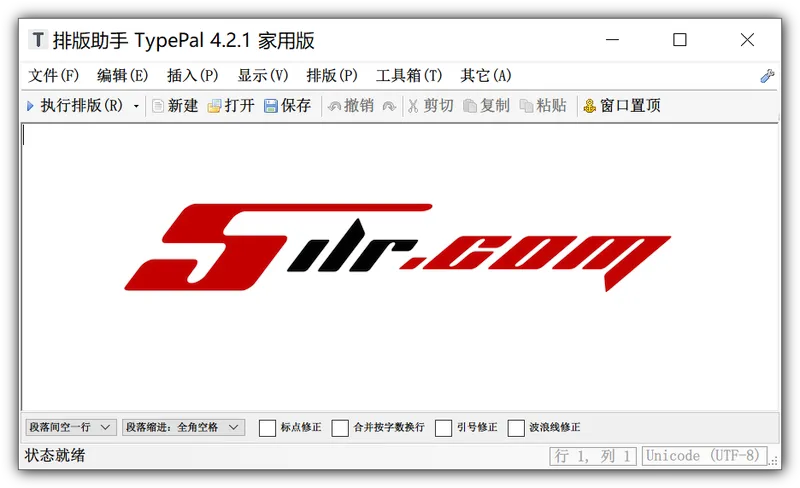Open the 编辑(E) menu
This screenshot has height=488, width=800.
coord(122,76)
